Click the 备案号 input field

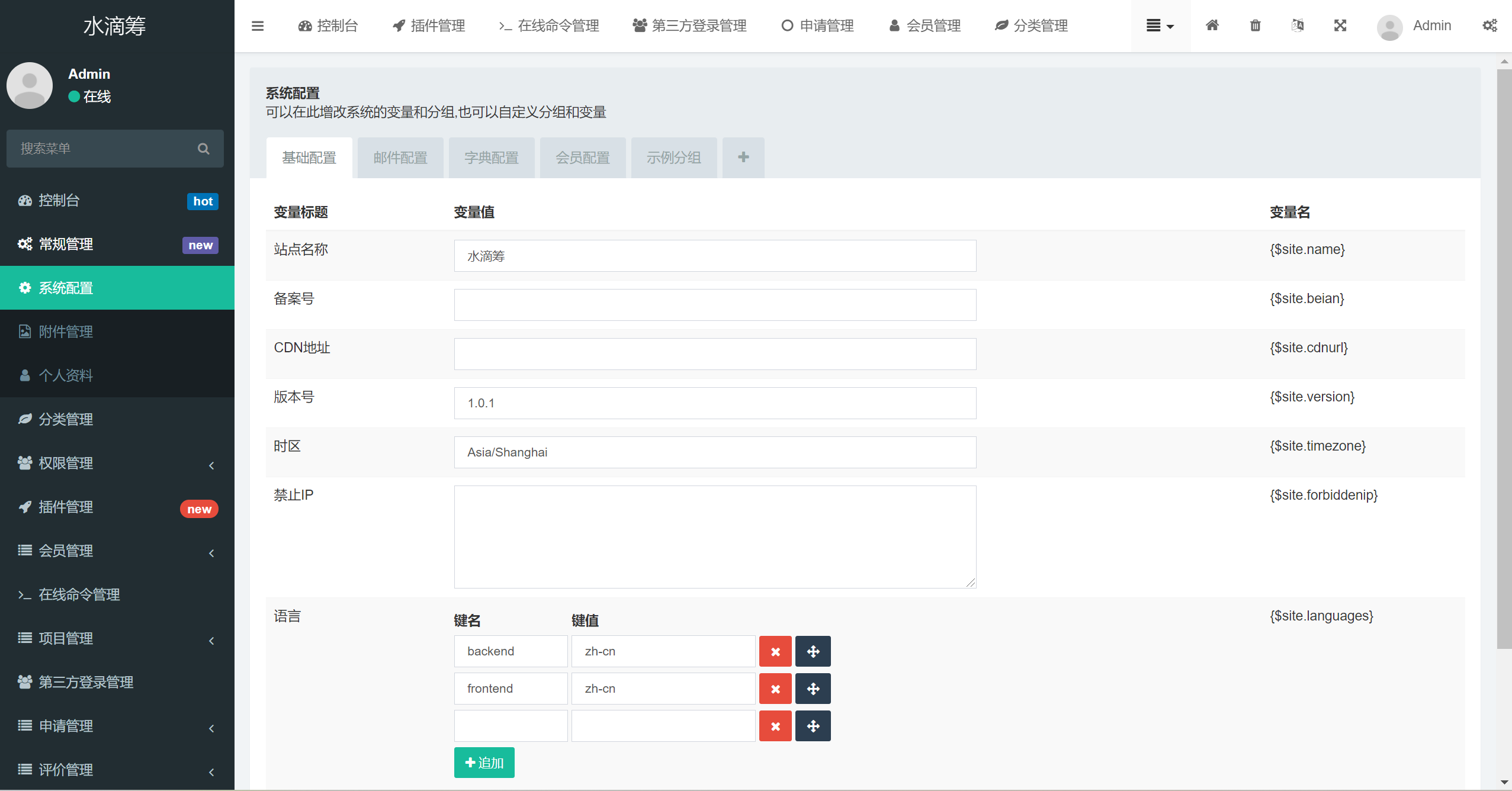(715, 305)
